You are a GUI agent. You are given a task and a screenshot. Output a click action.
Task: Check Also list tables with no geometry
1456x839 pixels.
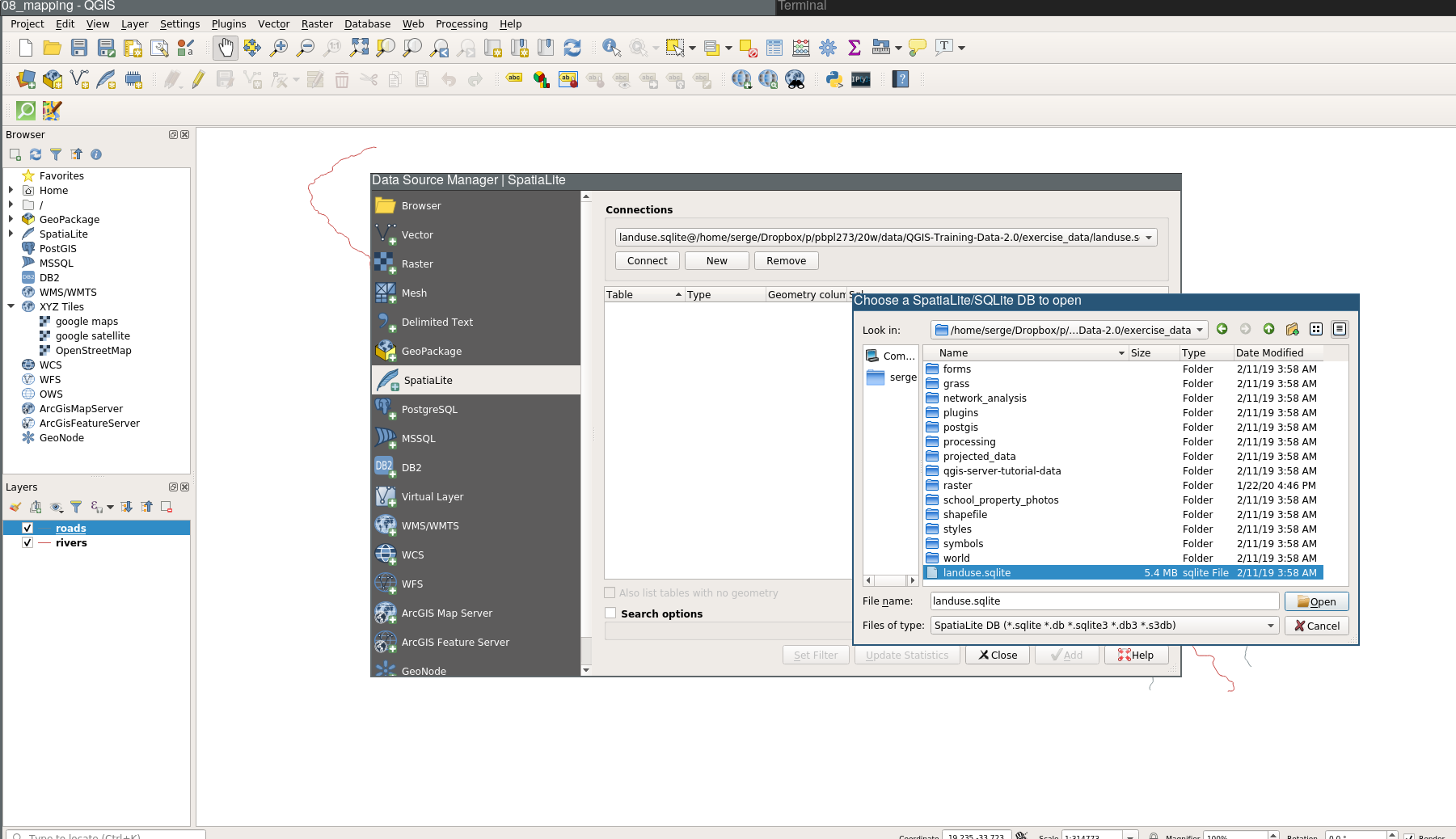click(610, 592)
